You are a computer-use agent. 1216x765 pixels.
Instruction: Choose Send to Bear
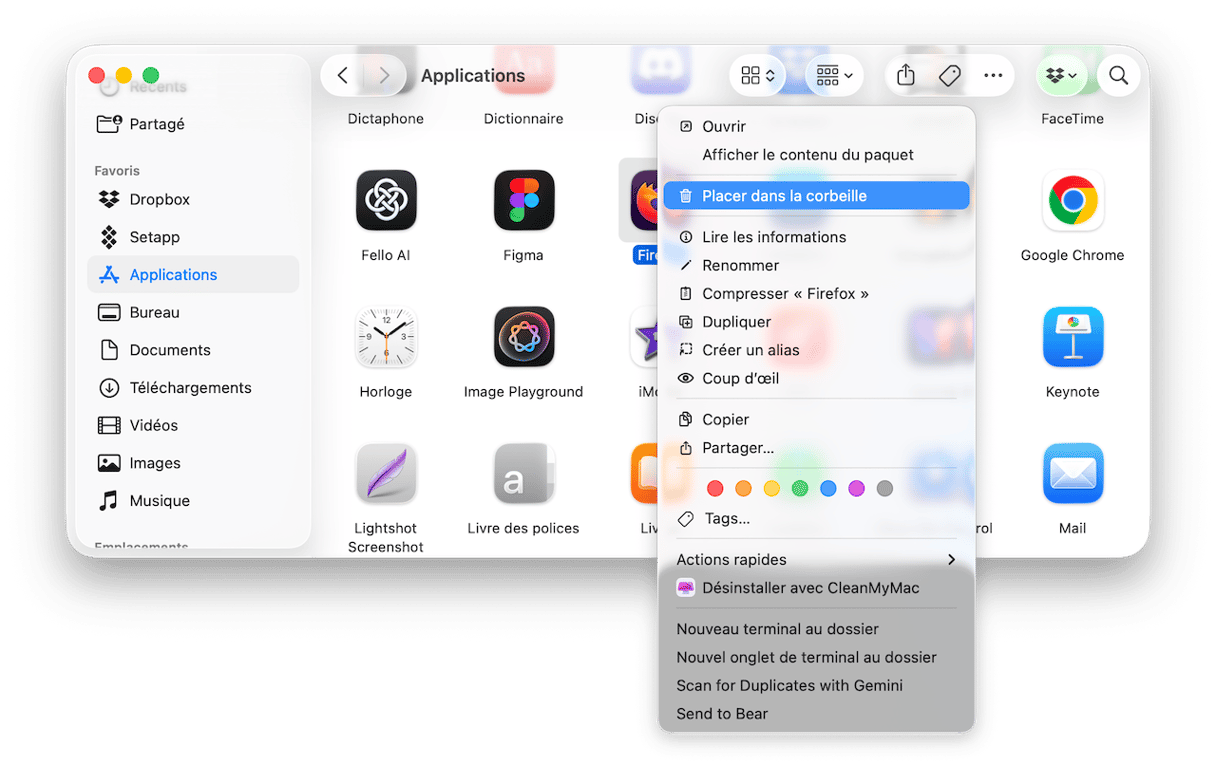pos(816,714)
